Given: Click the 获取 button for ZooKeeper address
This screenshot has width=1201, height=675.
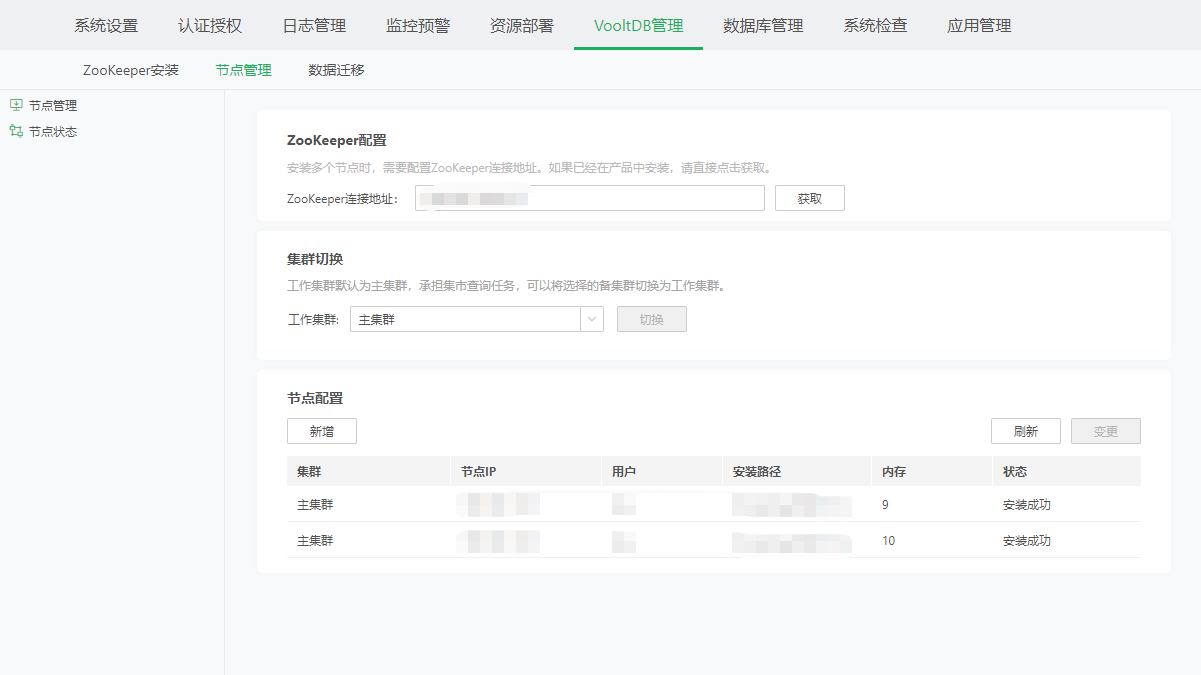Looking at the screenshot, I should coord(809,198).
